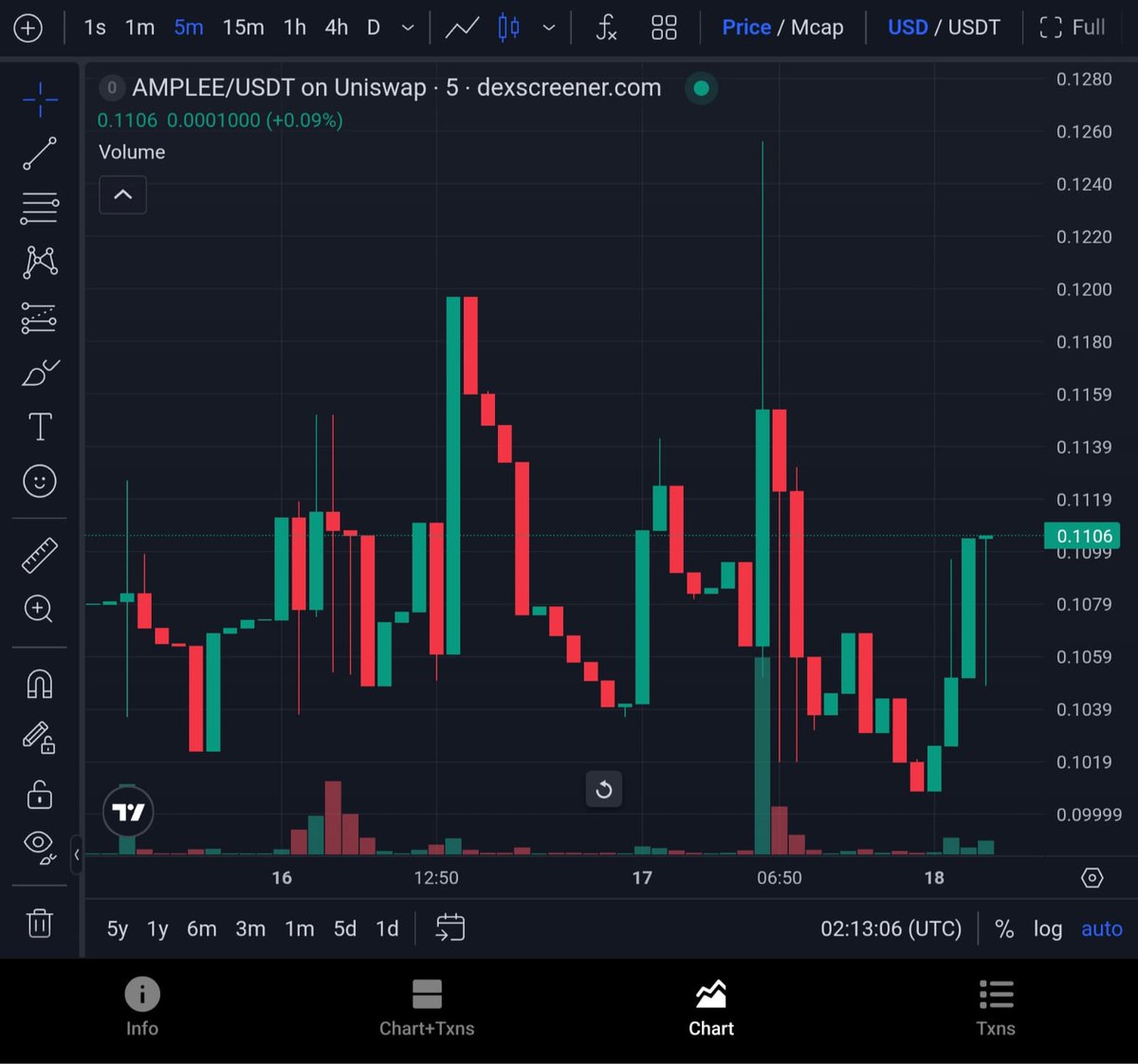Screen dimensions: 1138x1064
Task: Switch to Mcap display
Action: pos(817,28)
